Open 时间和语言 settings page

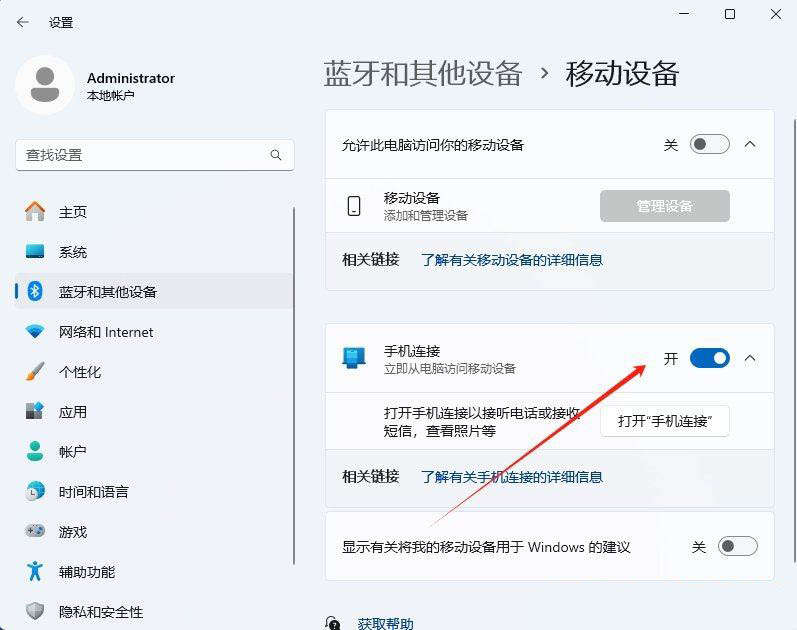(x=93, y=492)
